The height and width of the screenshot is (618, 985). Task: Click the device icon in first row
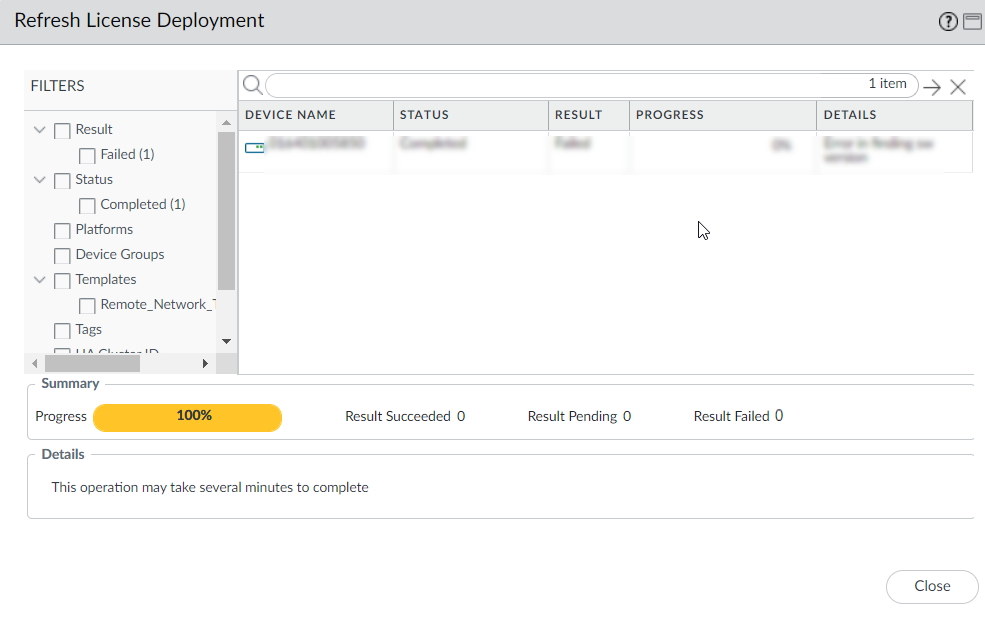coord(255,148)
